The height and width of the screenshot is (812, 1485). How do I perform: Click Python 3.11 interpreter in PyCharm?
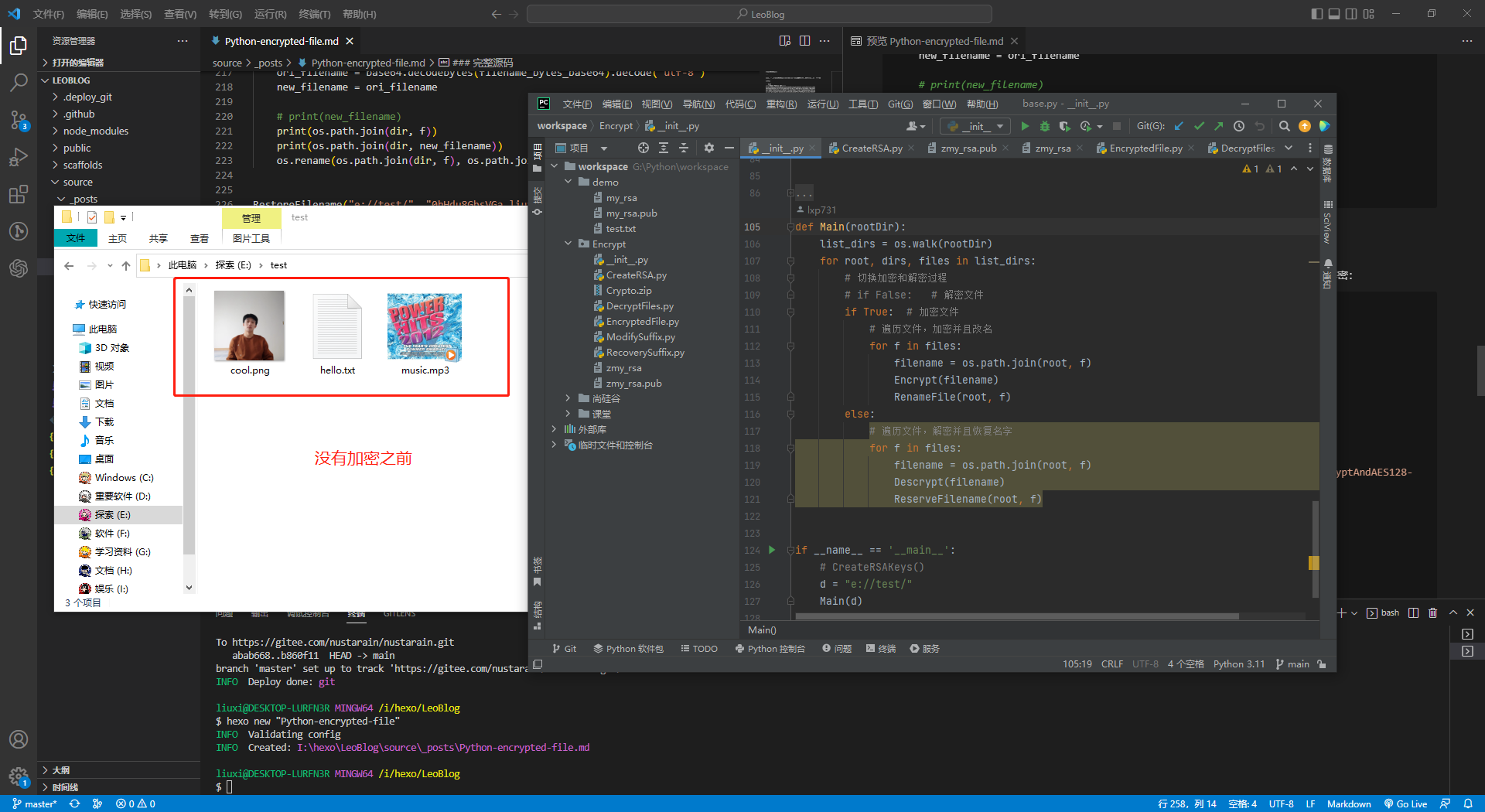[1239, 664]
